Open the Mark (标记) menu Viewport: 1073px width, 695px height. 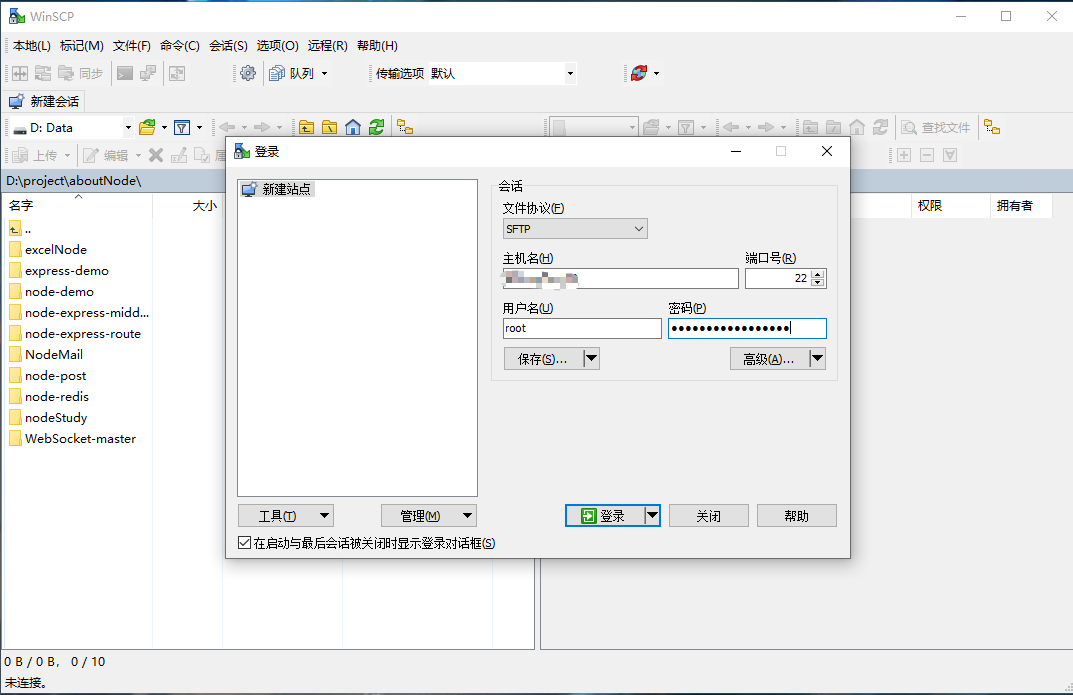[81, 46]
